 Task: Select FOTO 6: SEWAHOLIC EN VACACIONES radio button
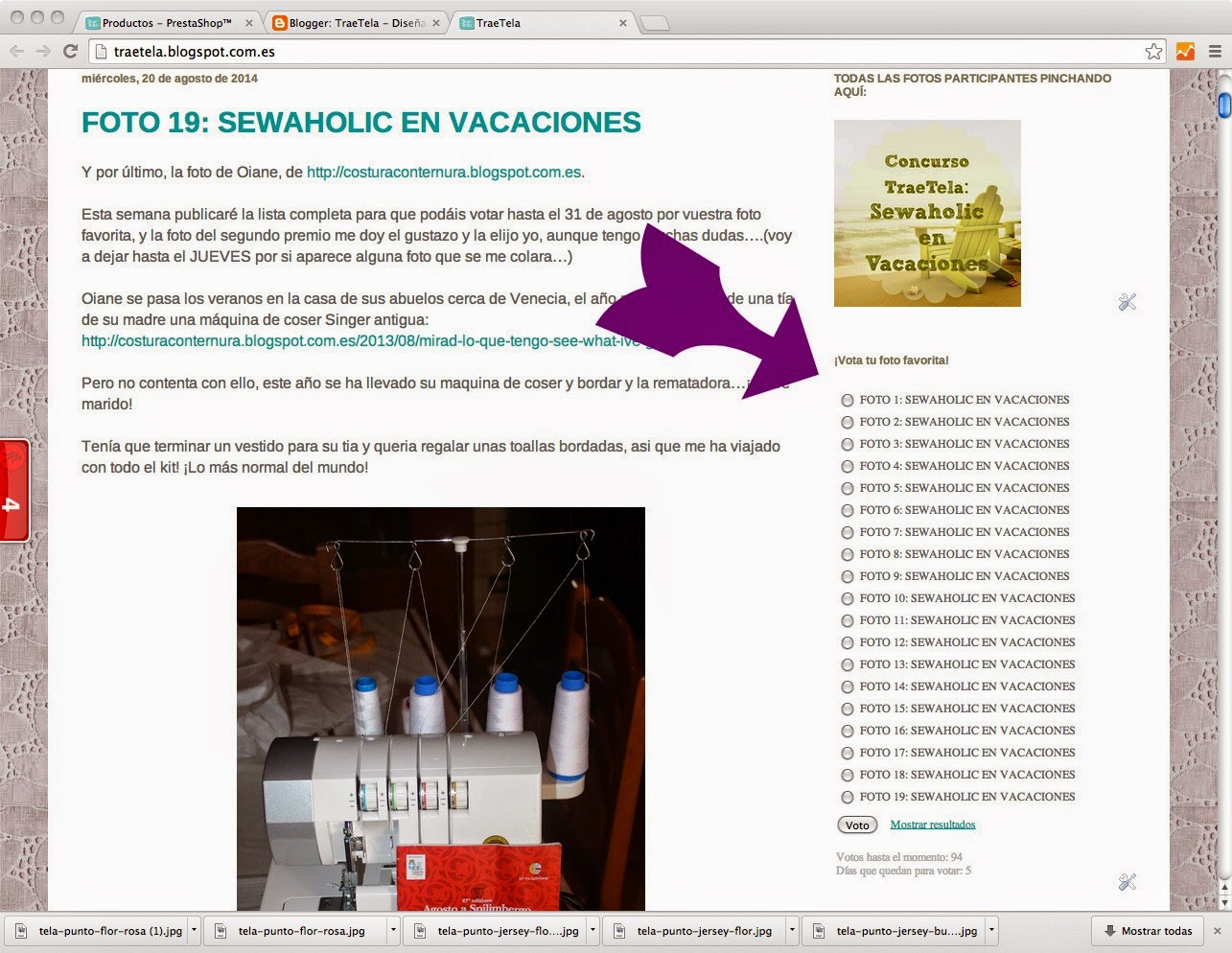point(848,510)
